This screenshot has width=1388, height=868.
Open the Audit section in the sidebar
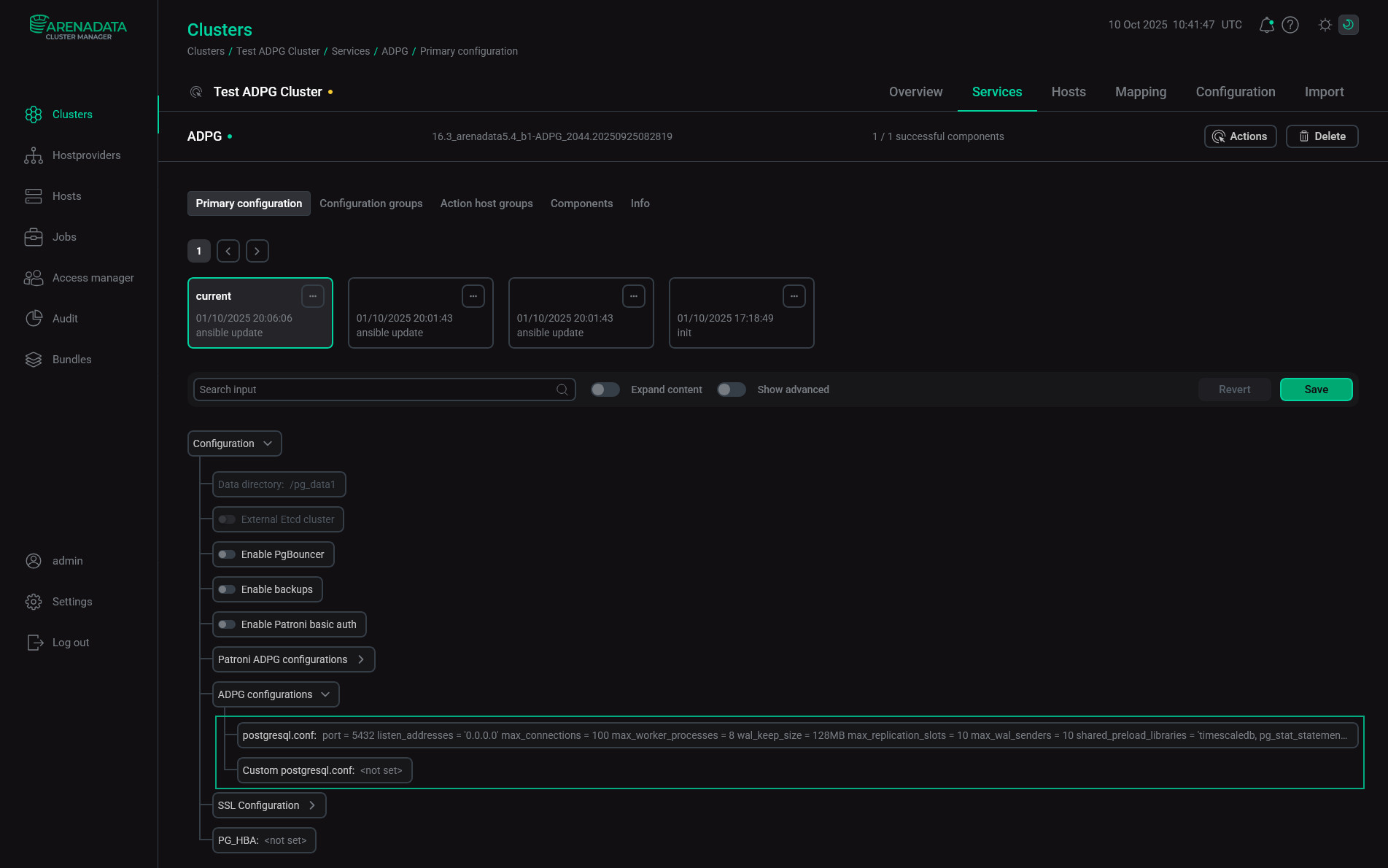click(x=64, y=318)
